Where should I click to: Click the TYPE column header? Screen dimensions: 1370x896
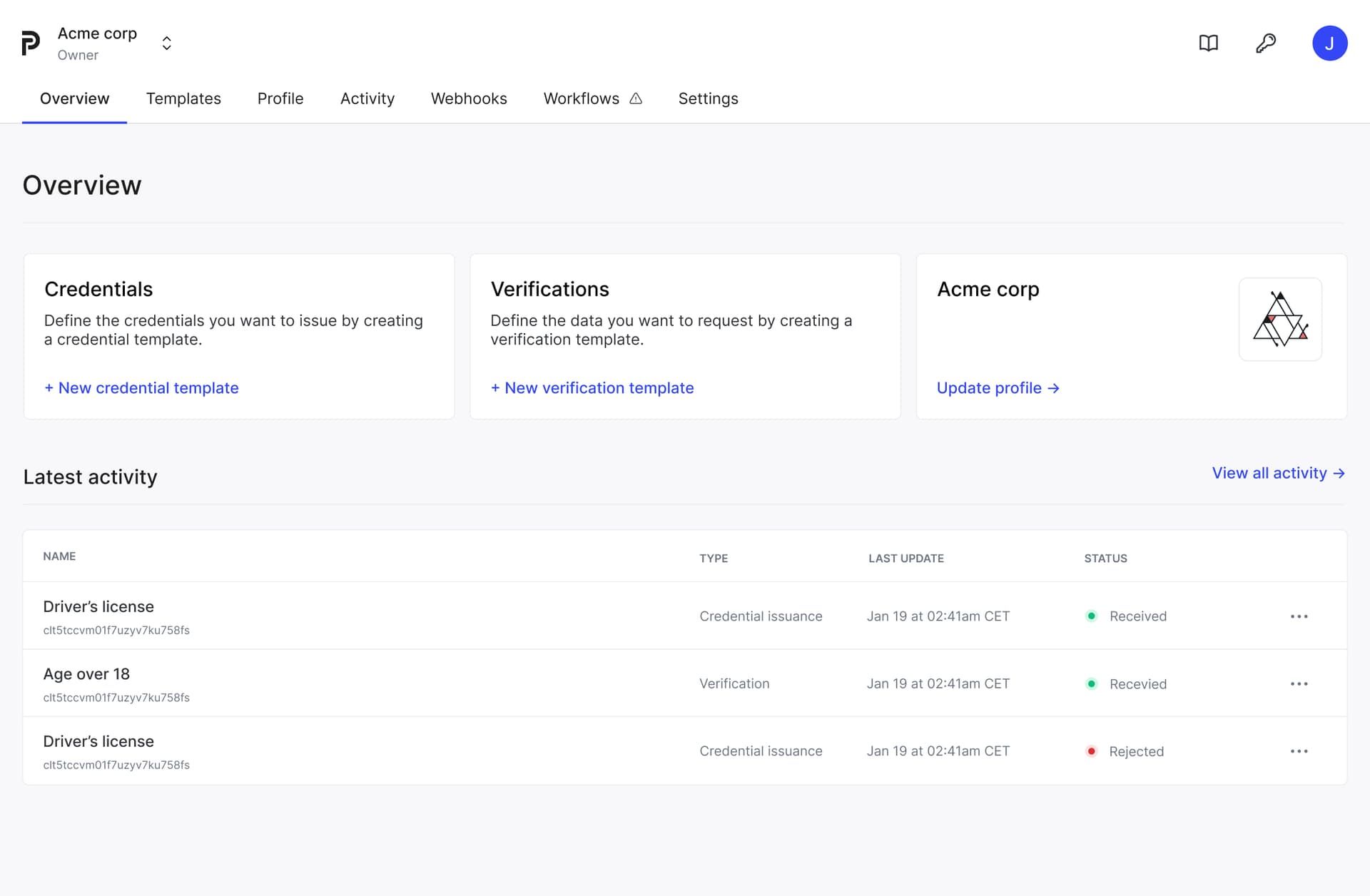pos(714,559)
